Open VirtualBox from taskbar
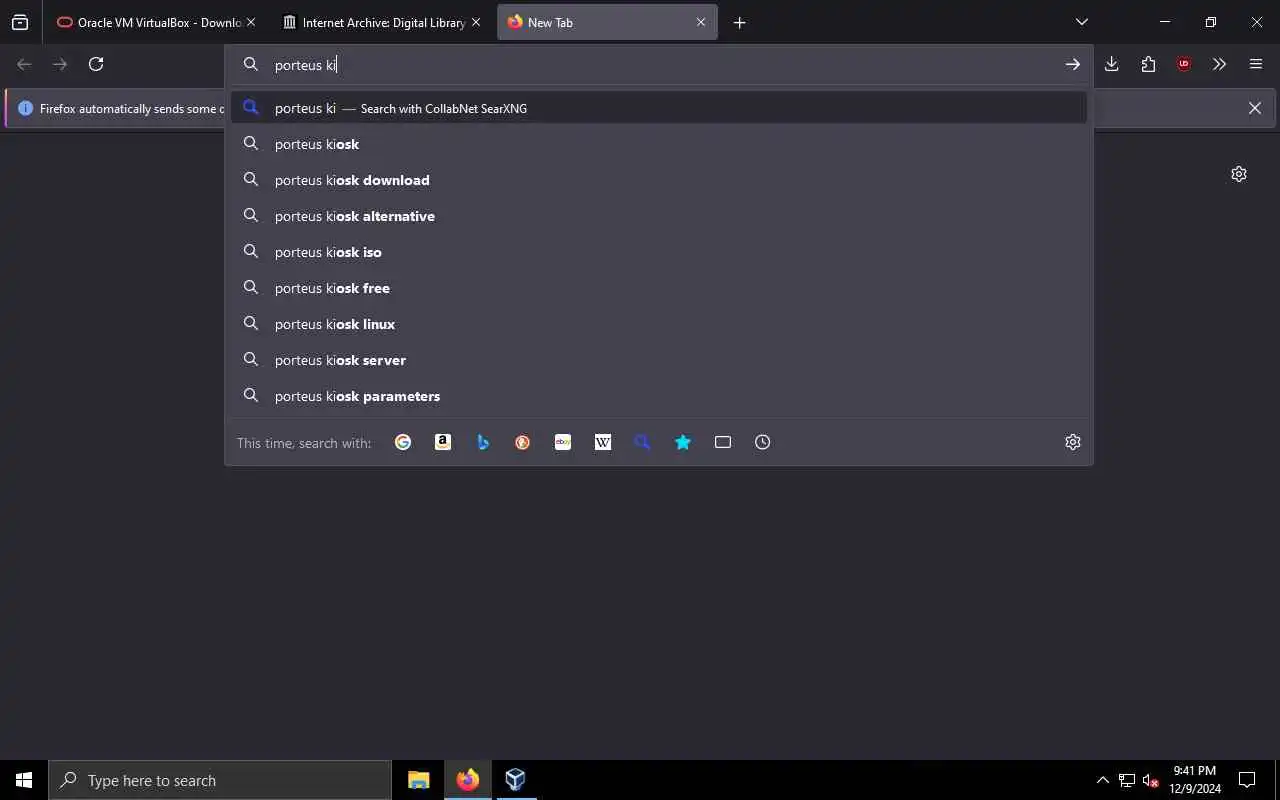The image size is (1280, 800). pos(515,780)
